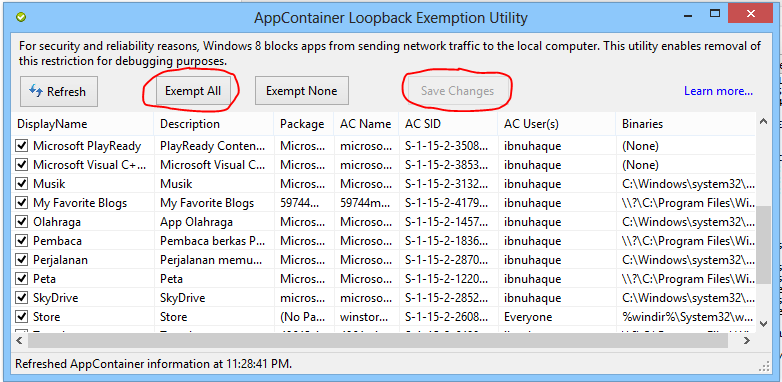
Task: Click the app icon in the title bar
Action: tap(21, 18)
